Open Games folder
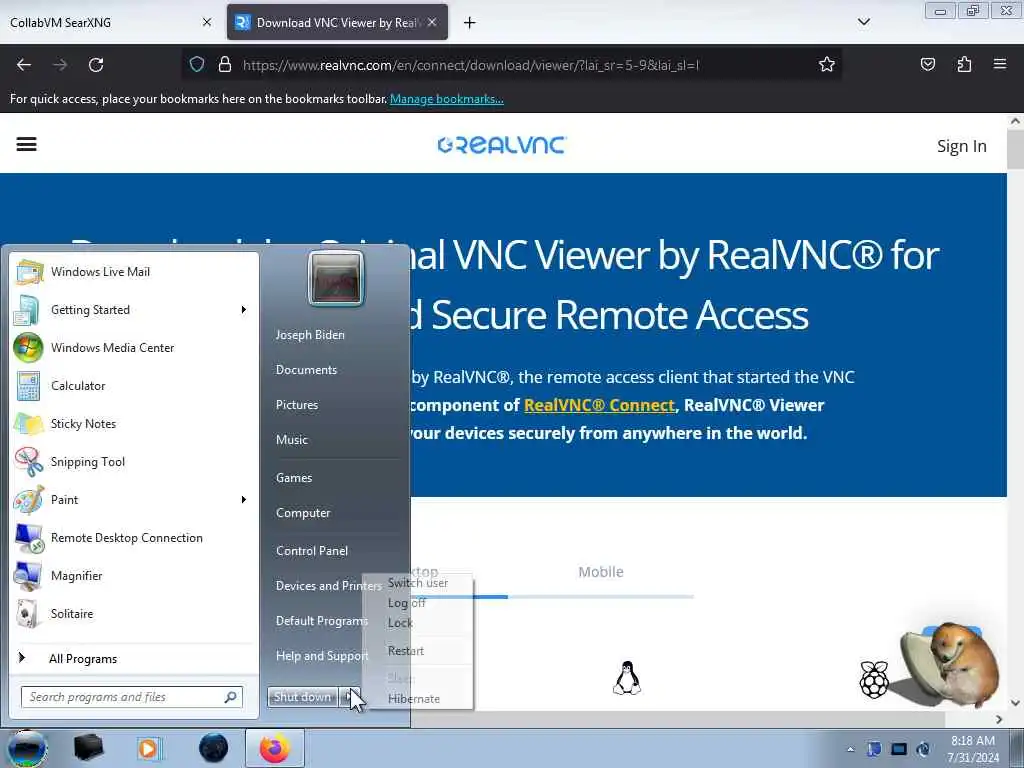1024x768 pixels. [x=294, y=478]
